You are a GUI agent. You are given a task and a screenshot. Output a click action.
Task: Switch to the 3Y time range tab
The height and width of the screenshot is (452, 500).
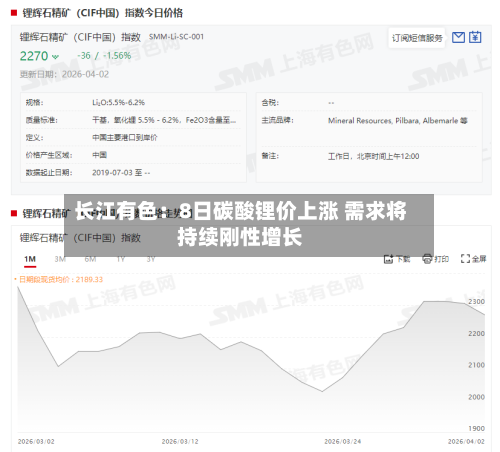151,259
